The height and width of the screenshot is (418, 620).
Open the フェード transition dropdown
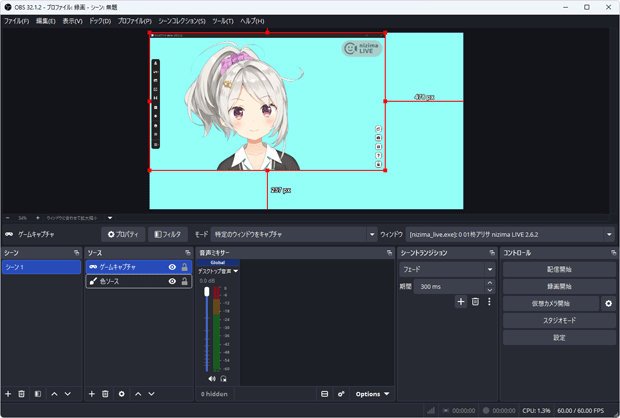447,269
